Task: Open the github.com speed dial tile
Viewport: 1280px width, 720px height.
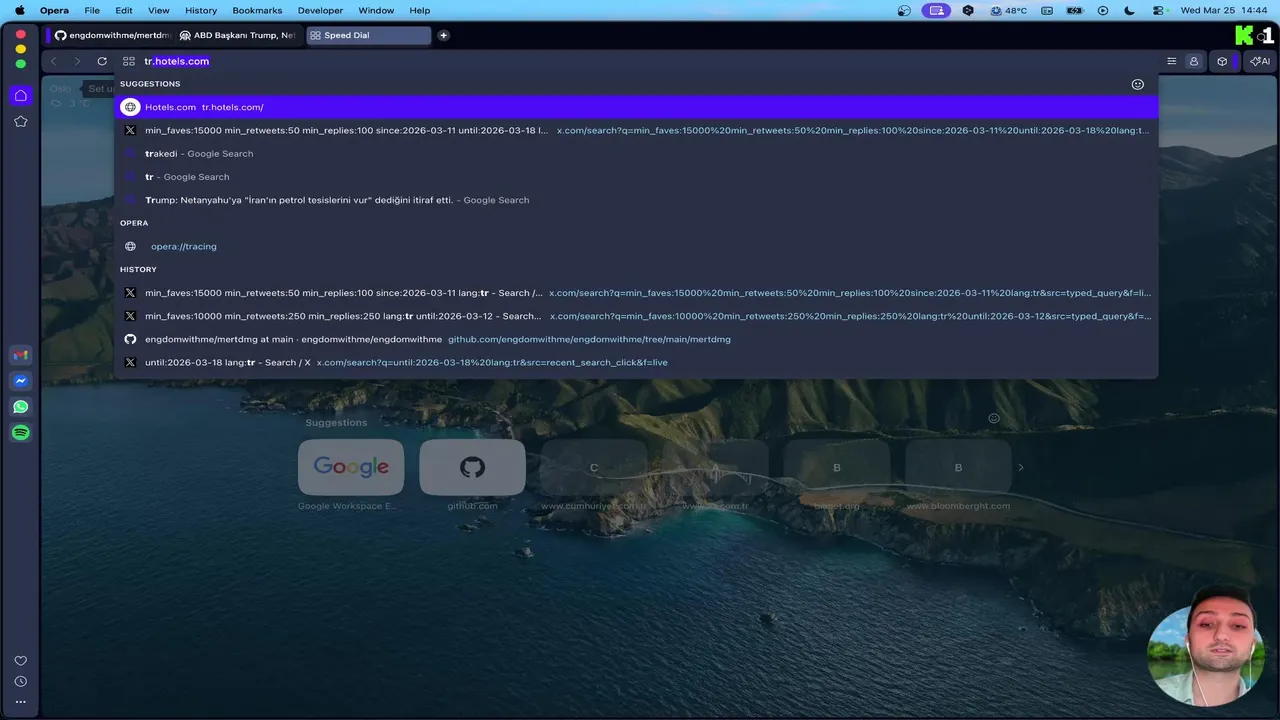Action: (472, 467)
